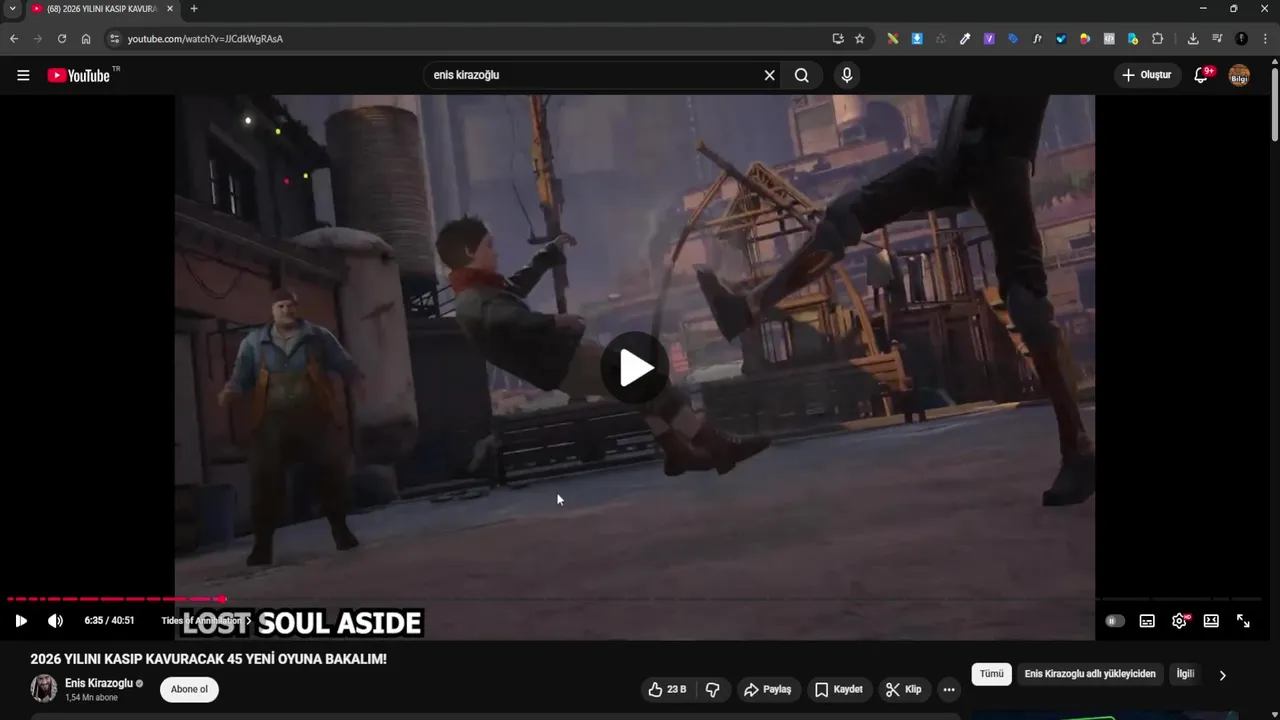Image resolution: width=1280 pixels, height=720 pixels.
Task: Open the color picker eyedropper extension
Action: pos(965,39)
